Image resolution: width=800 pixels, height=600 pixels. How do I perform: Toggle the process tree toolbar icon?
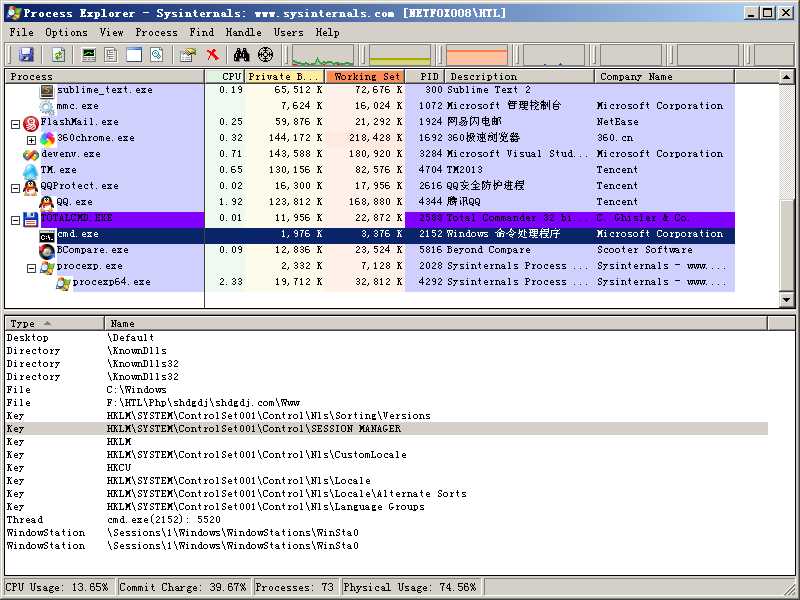tap(111, 55)
